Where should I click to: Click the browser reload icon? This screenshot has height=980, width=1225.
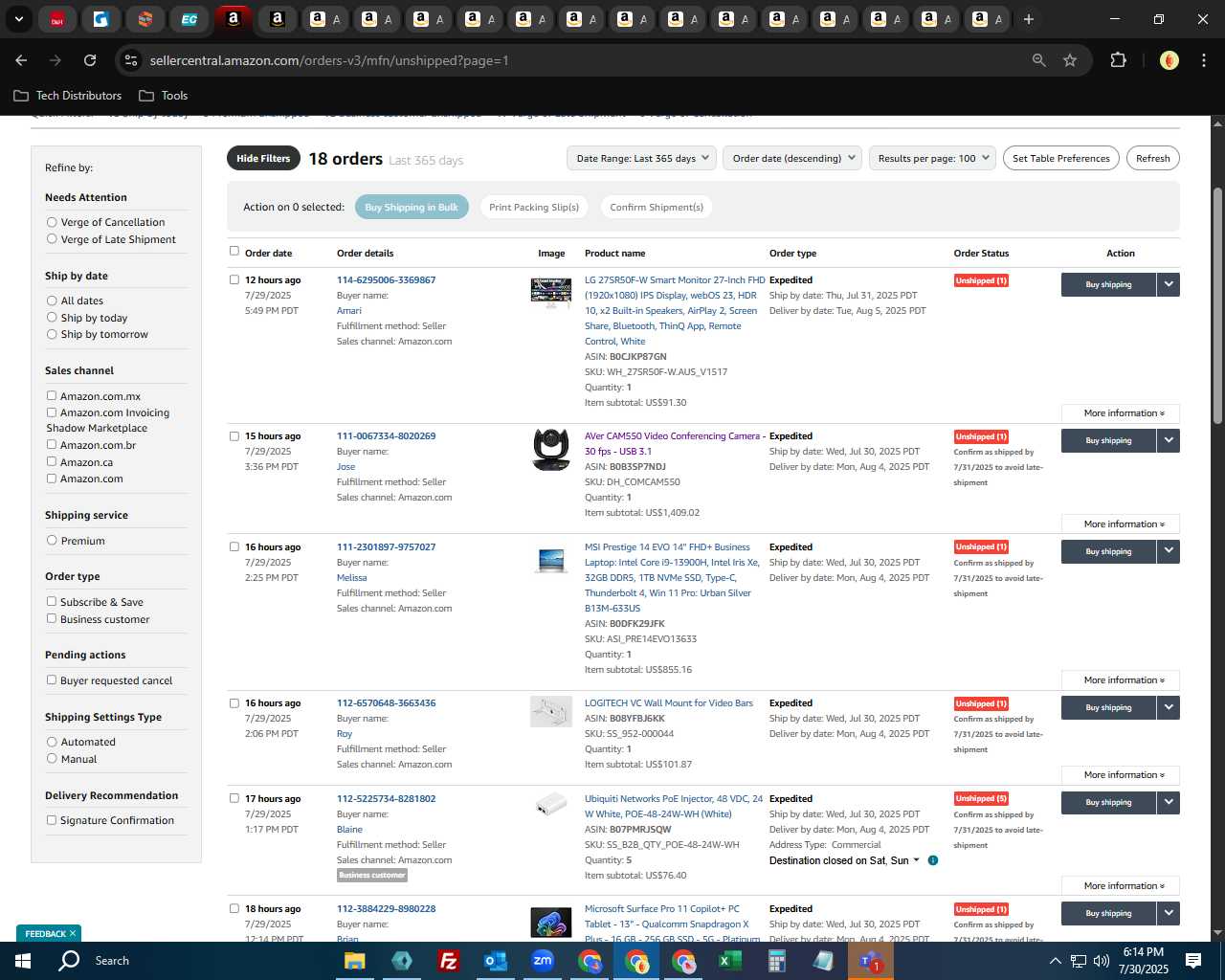click(90, 60)
